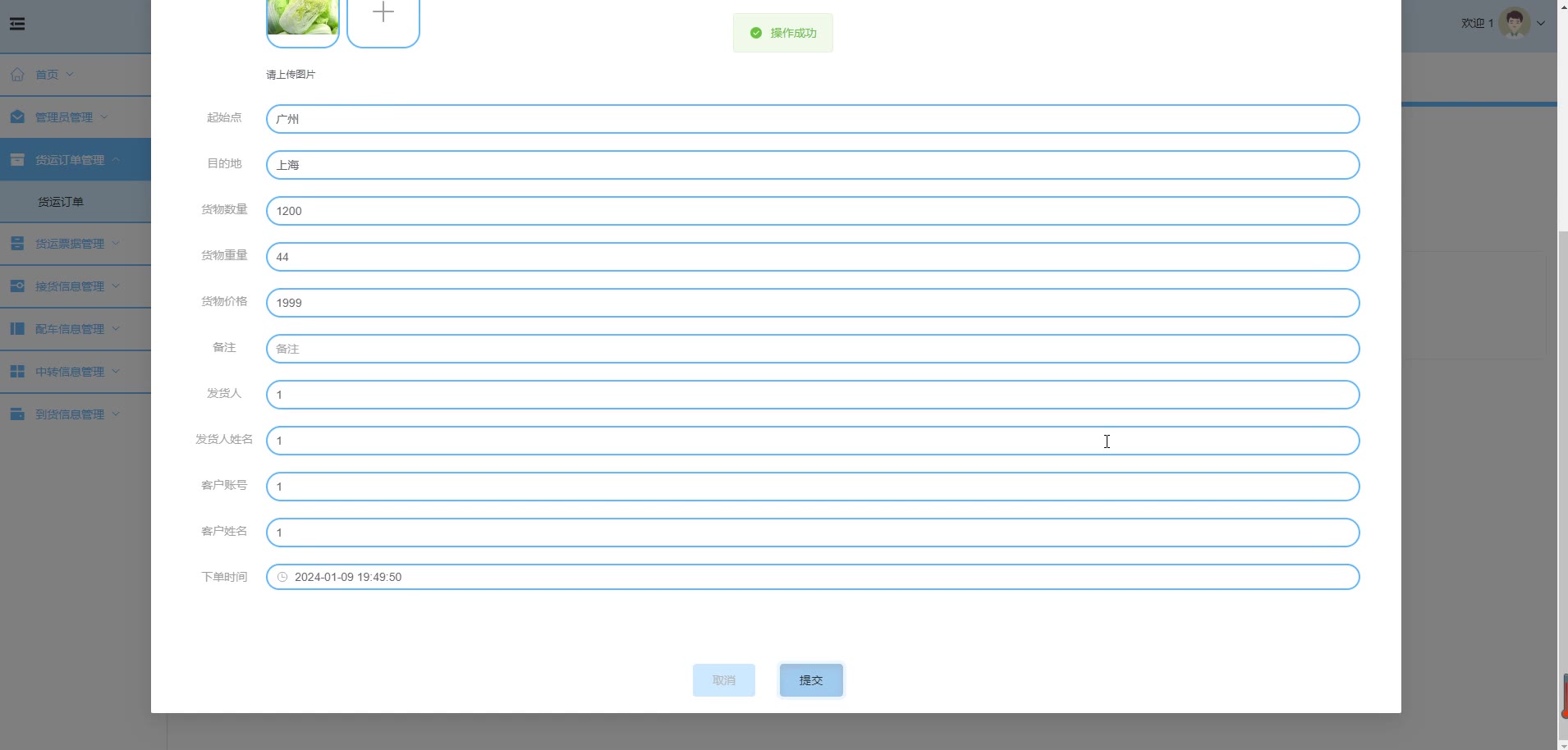The height and width of the screenshot is (750, 1568).
Task: Open the uploaded cabbage image thumbnail
Action: point(303,18)
